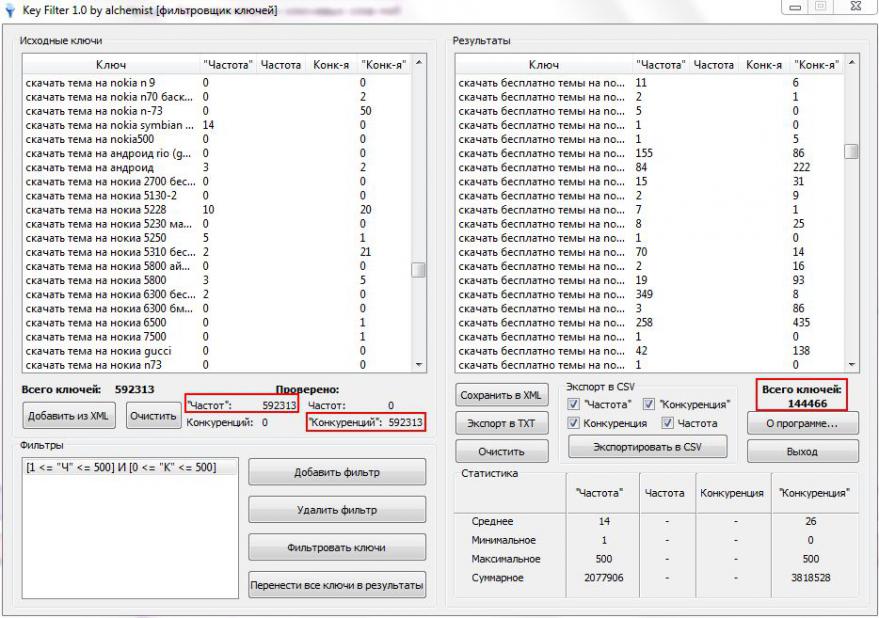The width and height of the screenshot is (879, 618).
Task: Click 'Очистить' button in results panel
Action: coord(502,451)
